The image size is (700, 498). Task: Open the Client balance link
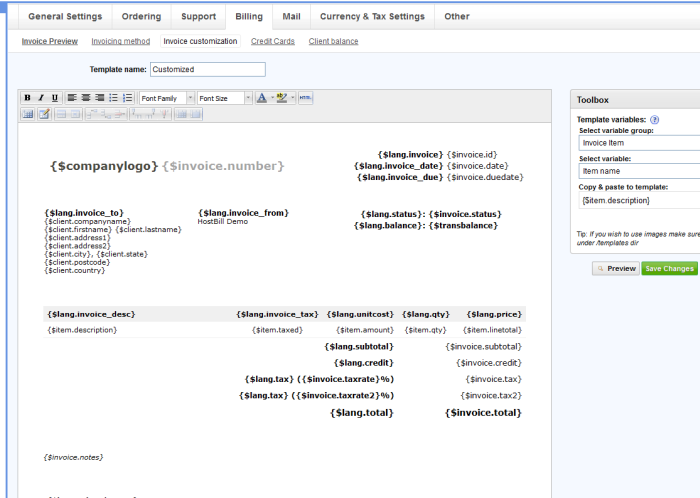(x=333, y=41)
